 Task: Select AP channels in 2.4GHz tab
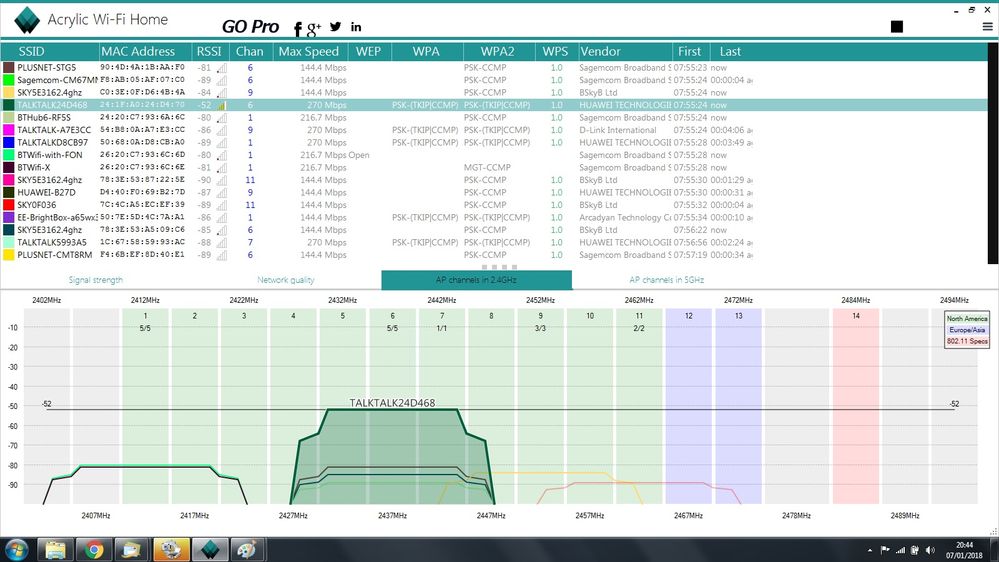click(x=477, y=280)
